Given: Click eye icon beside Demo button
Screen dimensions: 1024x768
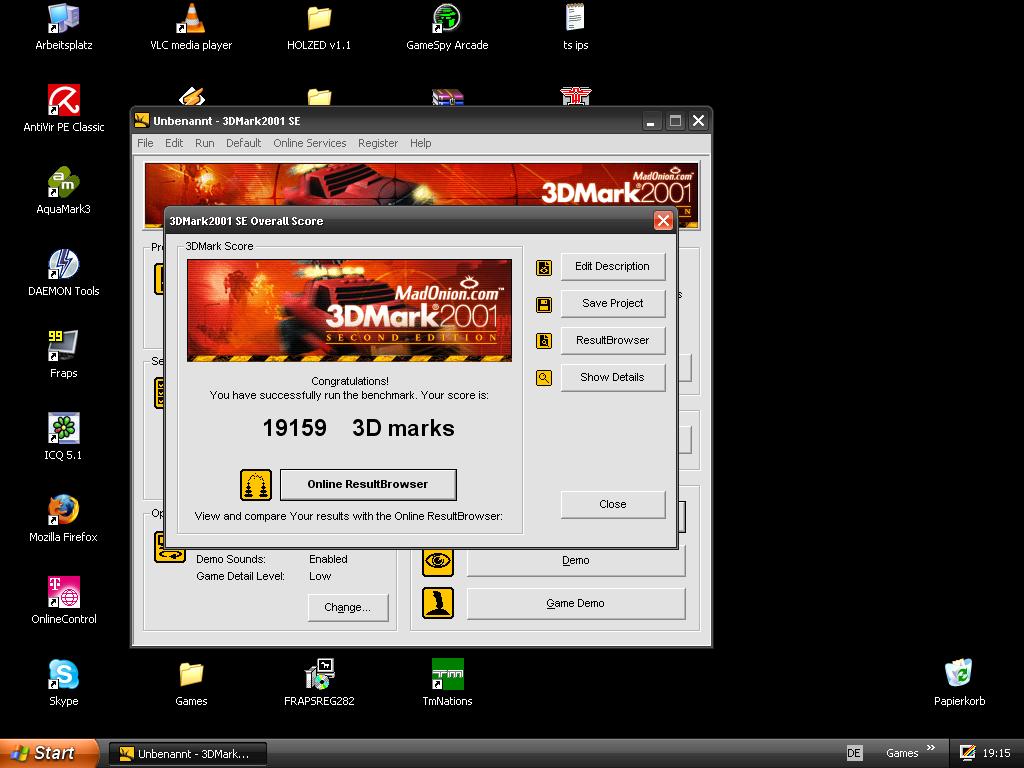Looking at the screenshot, I should pyautogui.click(x=438, y=561).
